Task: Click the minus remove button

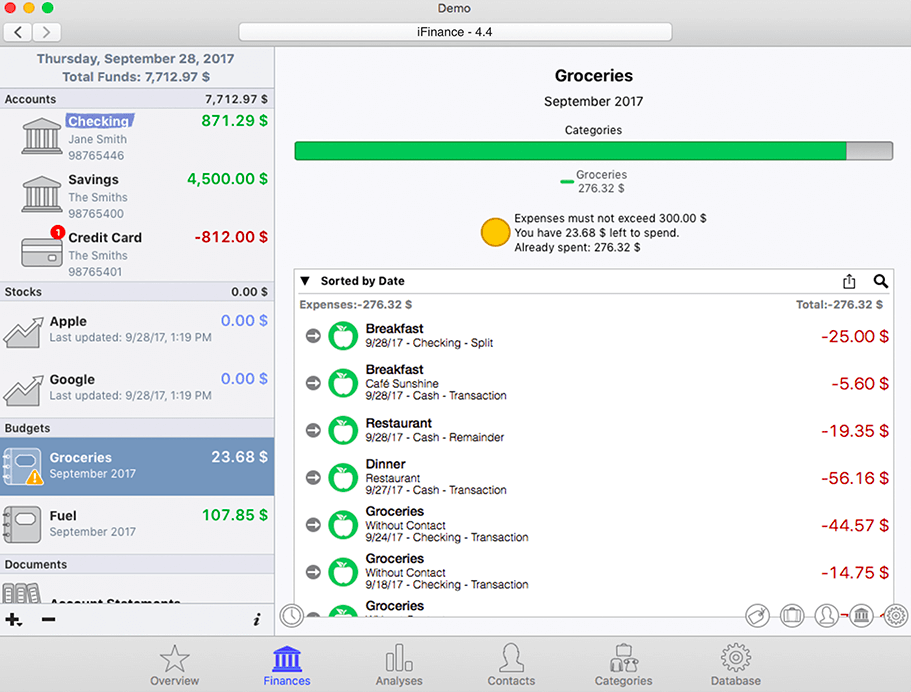Action: coord(48,620)
